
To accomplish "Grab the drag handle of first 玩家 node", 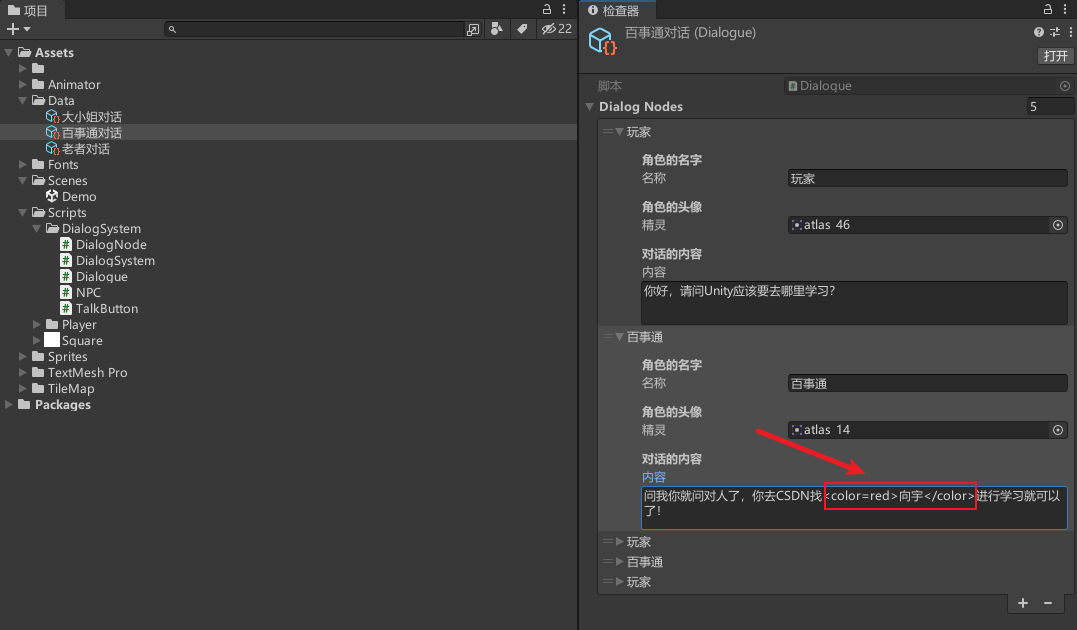I will [x=607, y=131].
